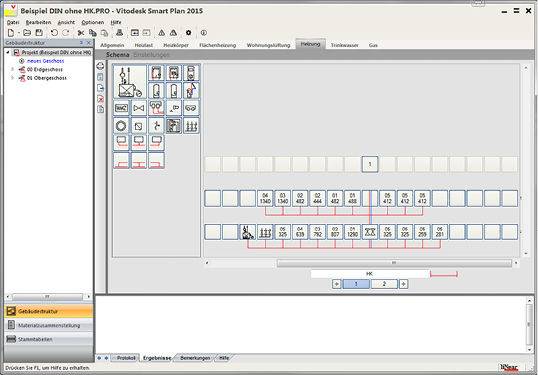This screenshot has height=375, width=538.
Task: Click the info circle toolbar icon
Action: 203,33
